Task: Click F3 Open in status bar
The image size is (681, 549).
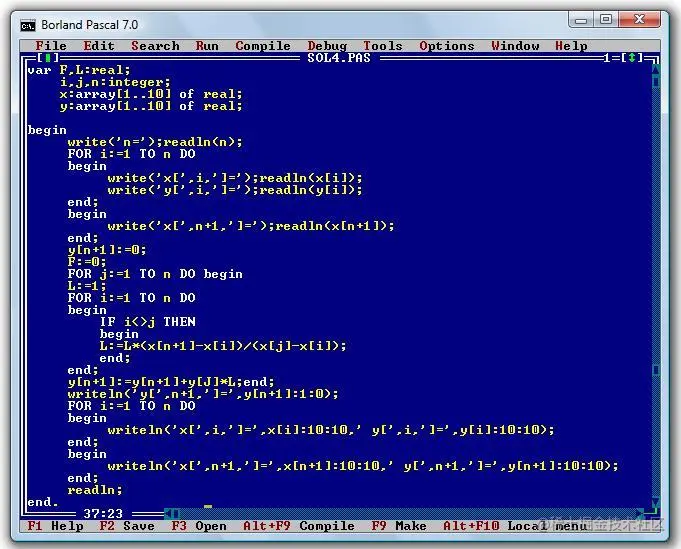Action: coord(199,526)
